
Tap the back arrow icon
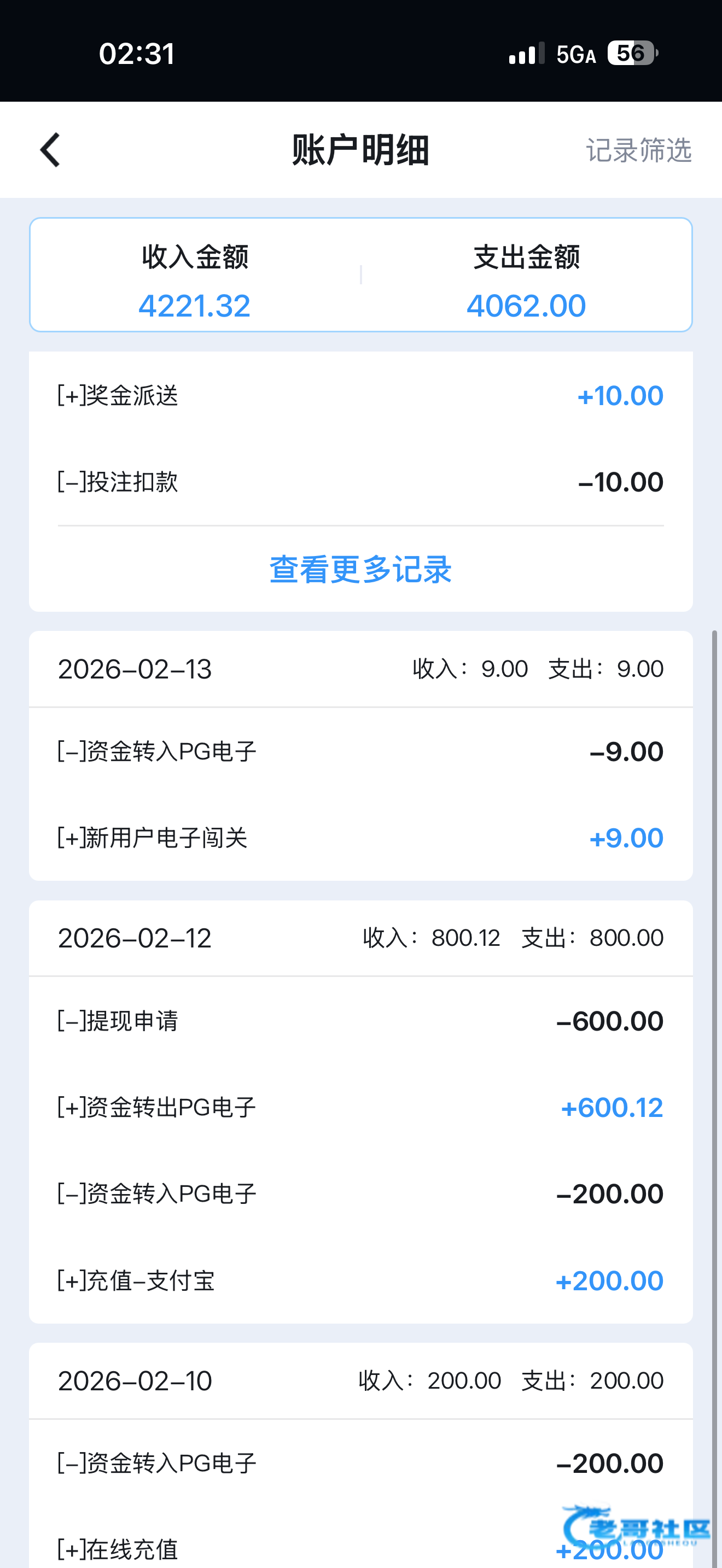[50, 150]
